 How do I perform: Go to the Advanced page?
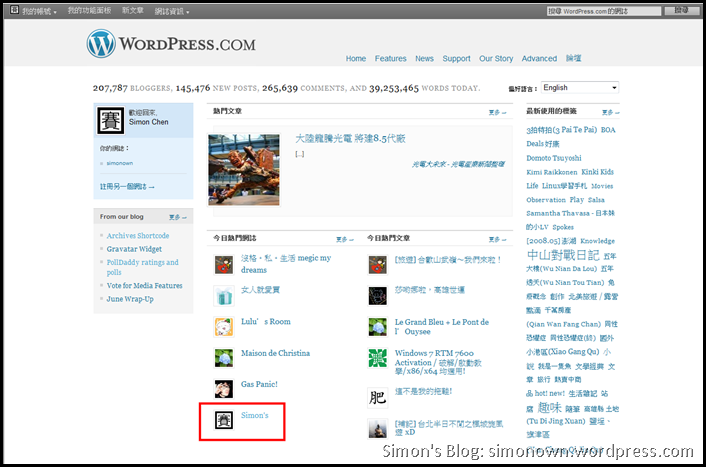pyautogui.click(x=539, y=59)
